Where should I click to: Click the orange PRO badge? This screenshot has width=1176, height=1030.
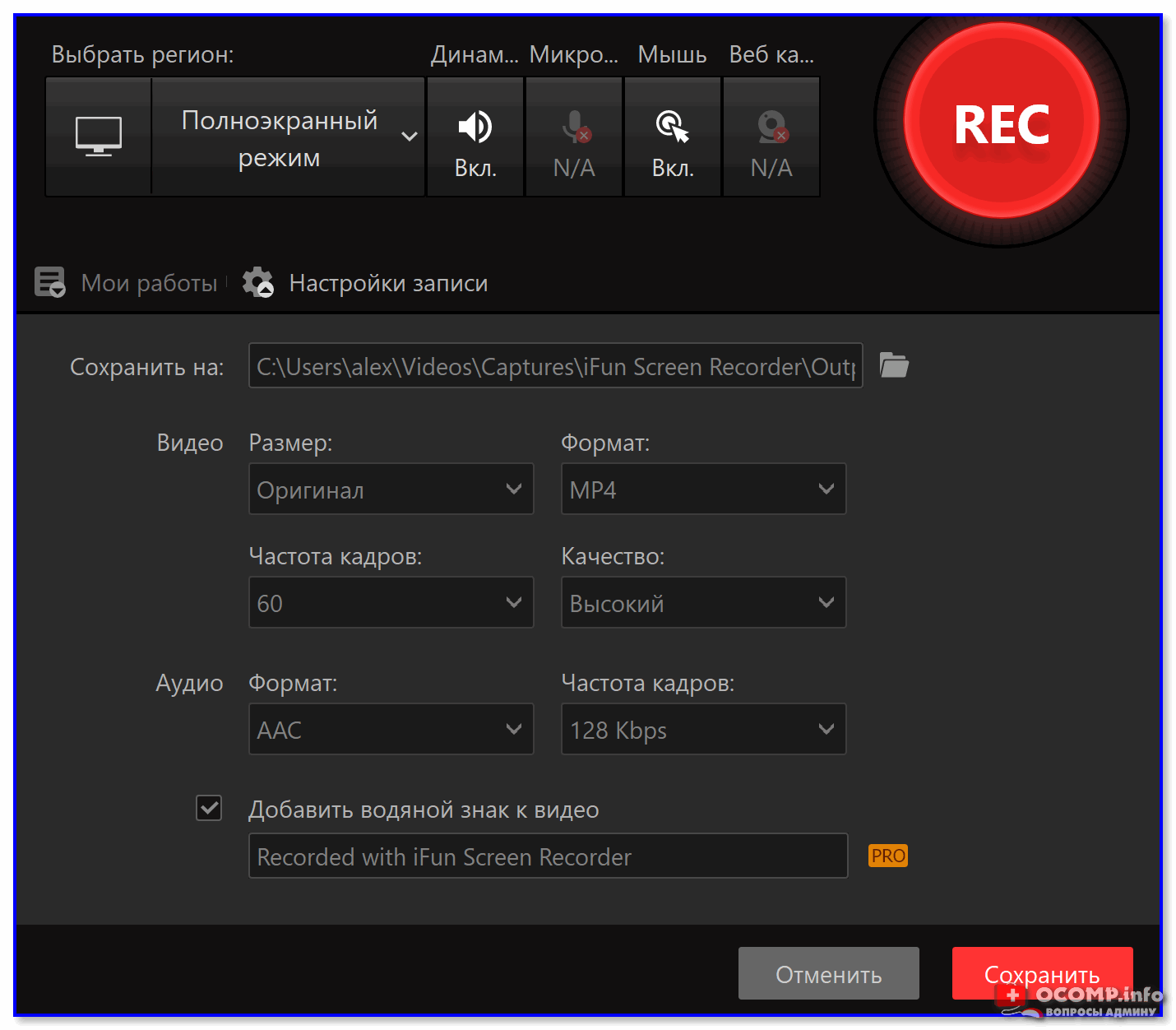click(x=888, y=856)
